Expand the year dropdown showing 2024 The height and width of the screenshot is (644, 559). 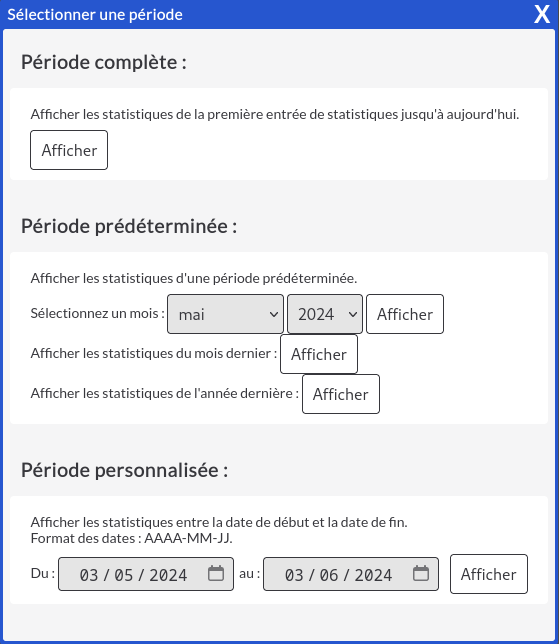[x=325, y=314]
